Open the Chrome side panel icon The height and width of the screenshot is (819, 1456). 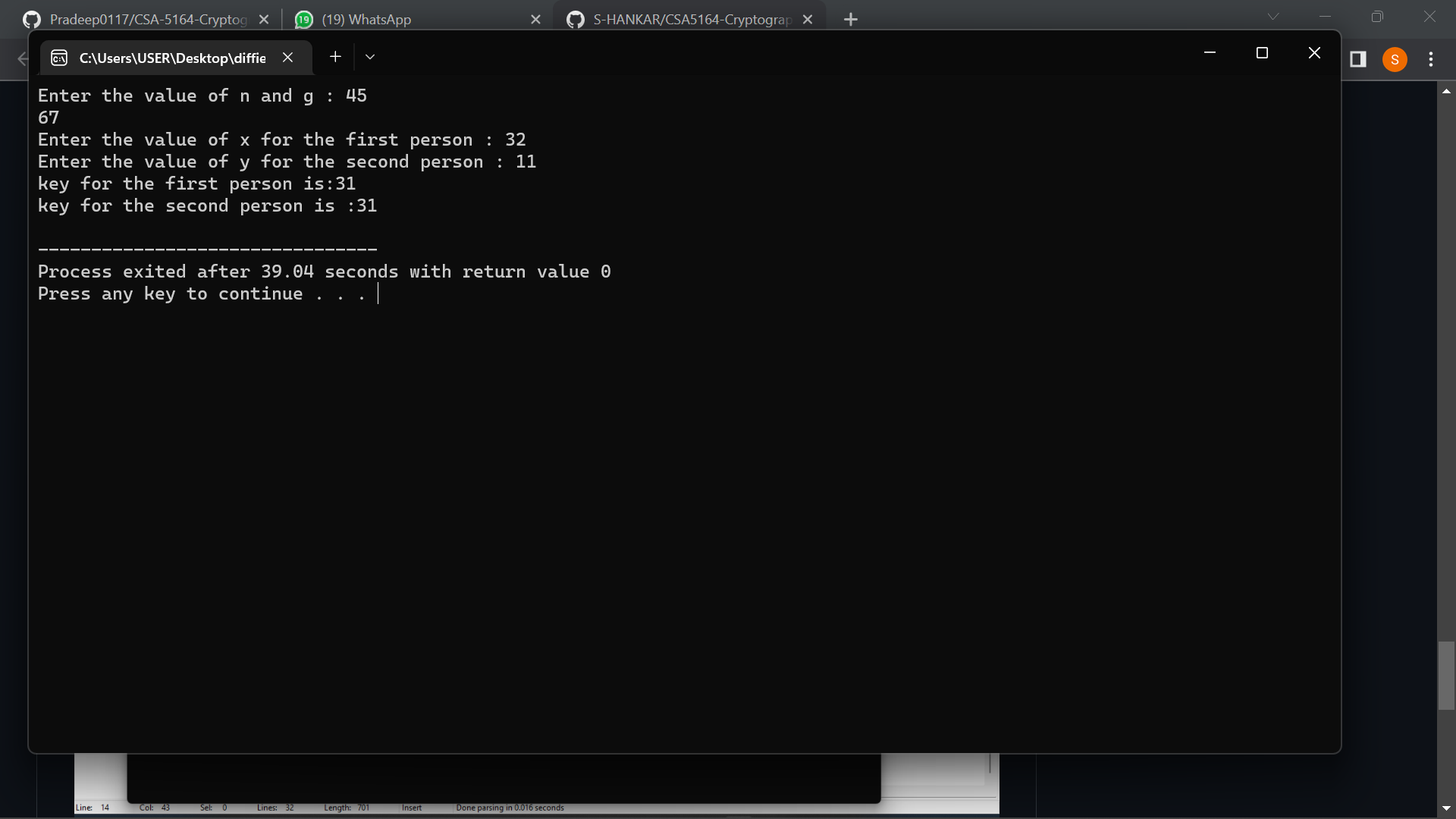point(1358,58)
